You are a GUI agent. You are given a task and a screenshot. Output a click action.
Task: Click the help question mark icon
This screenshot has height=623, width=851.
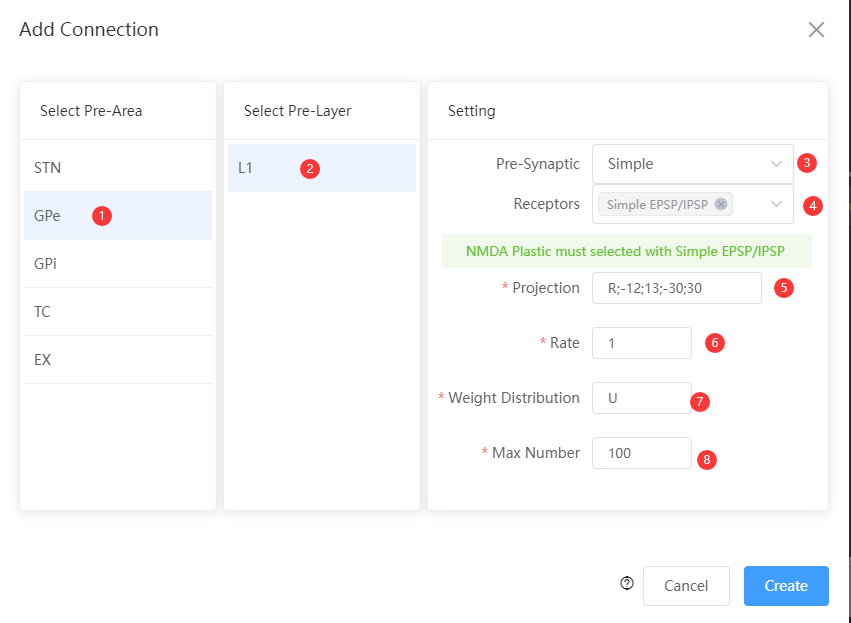[627, 583]
